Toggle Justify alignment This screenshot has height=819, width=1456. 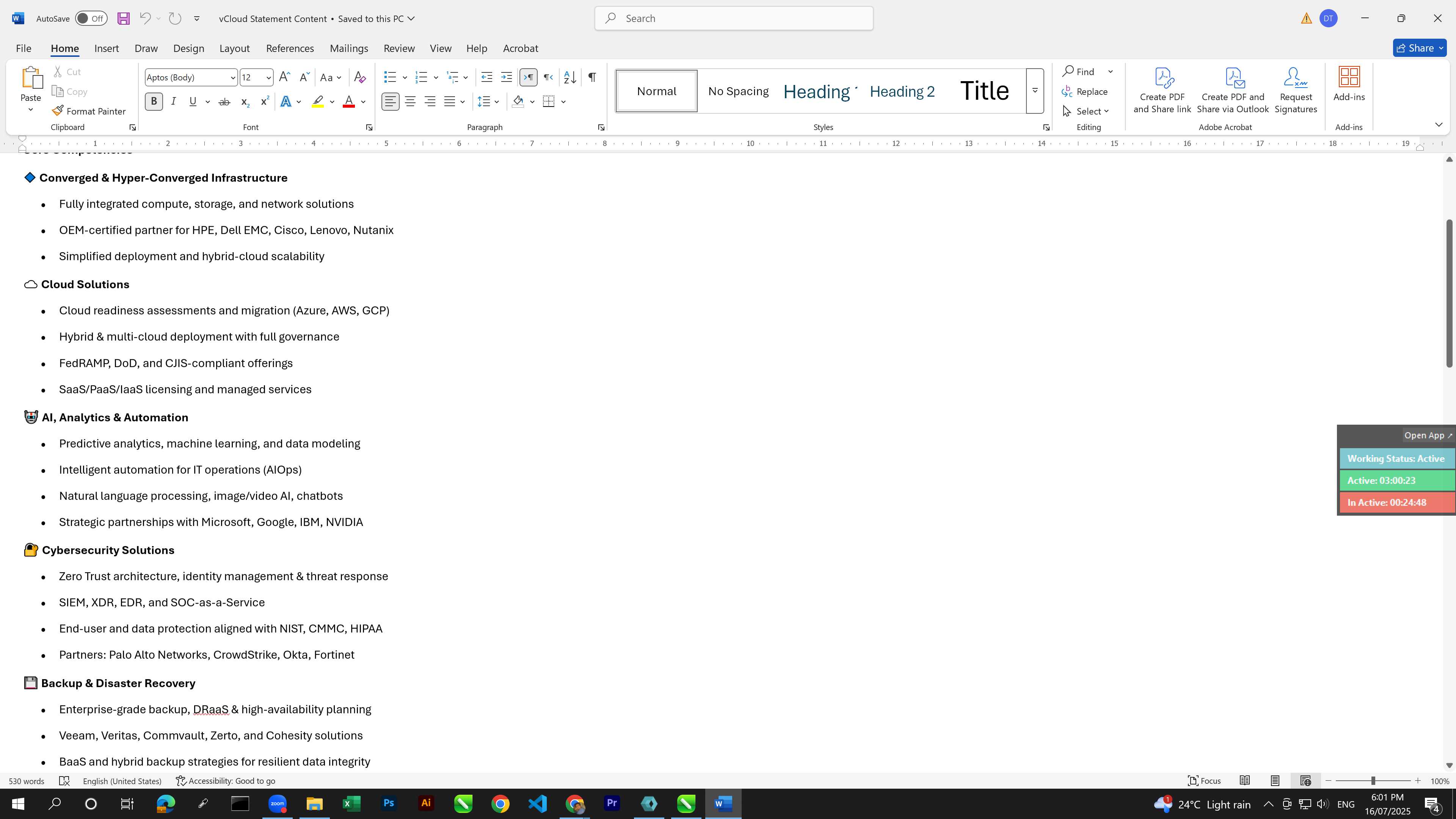(x=450, y=102)
